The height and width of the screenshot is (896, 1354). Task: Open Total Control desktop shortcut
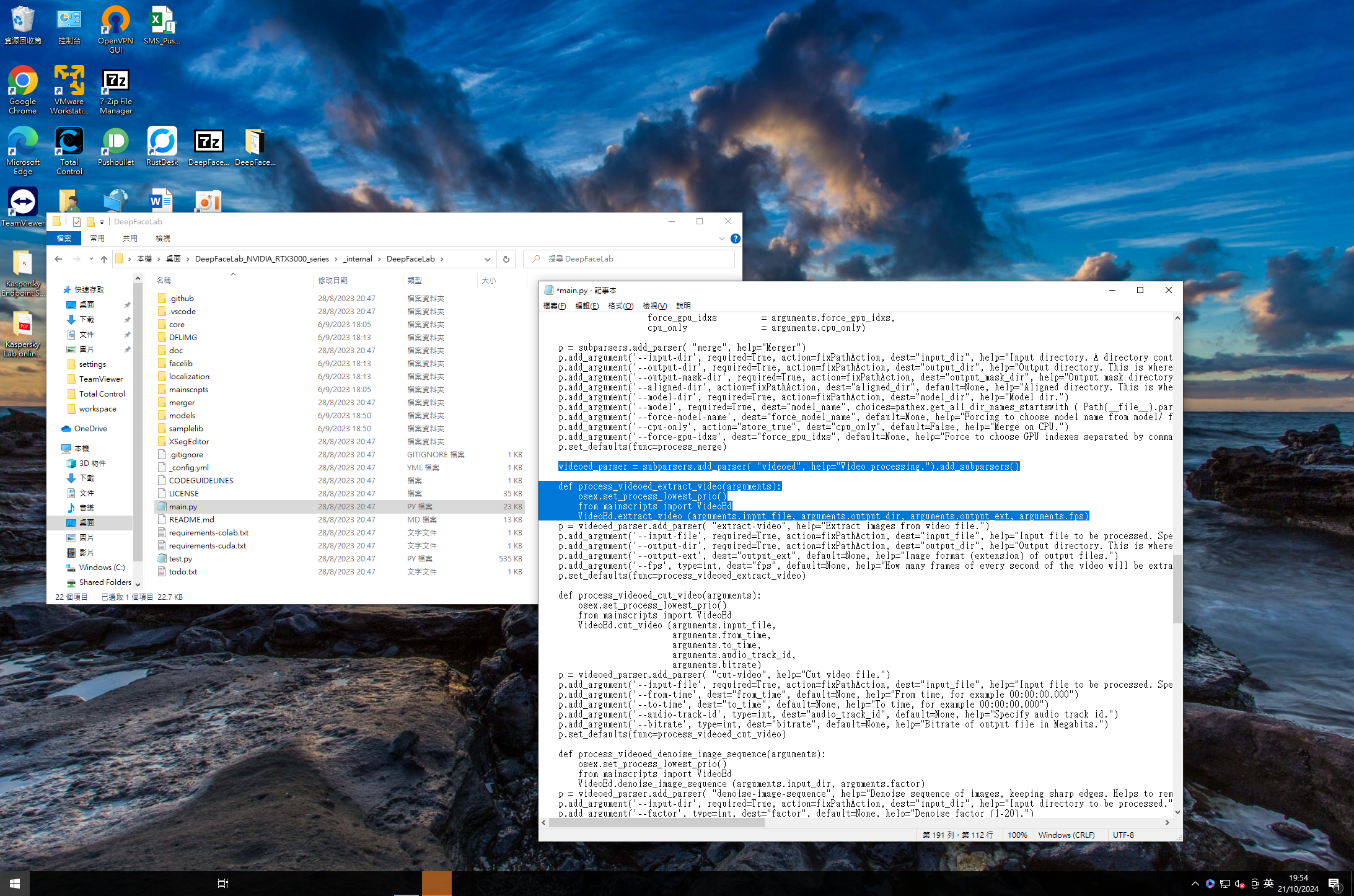coord(69,151)
